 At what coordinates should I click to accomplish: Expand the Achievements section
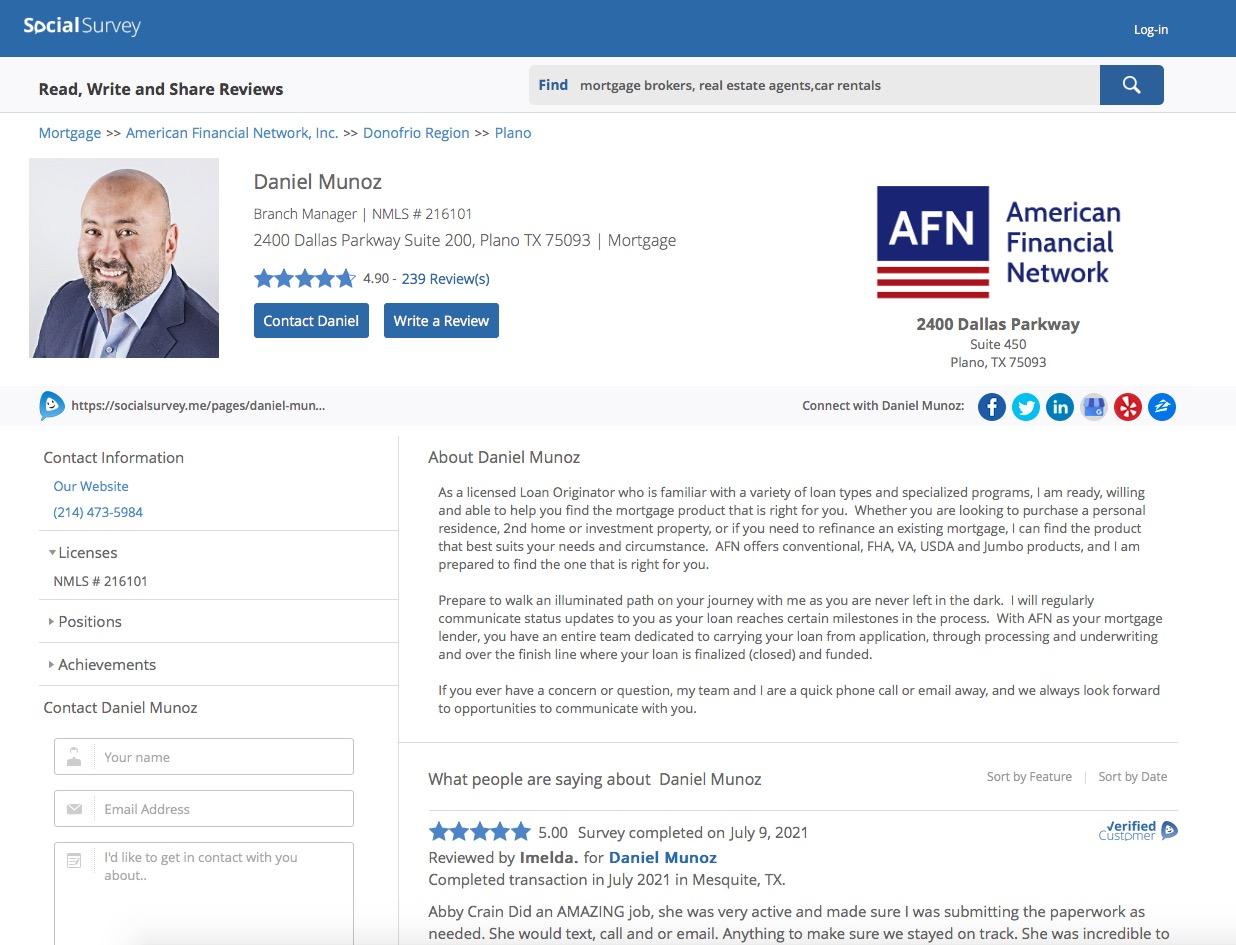(101, 664)
